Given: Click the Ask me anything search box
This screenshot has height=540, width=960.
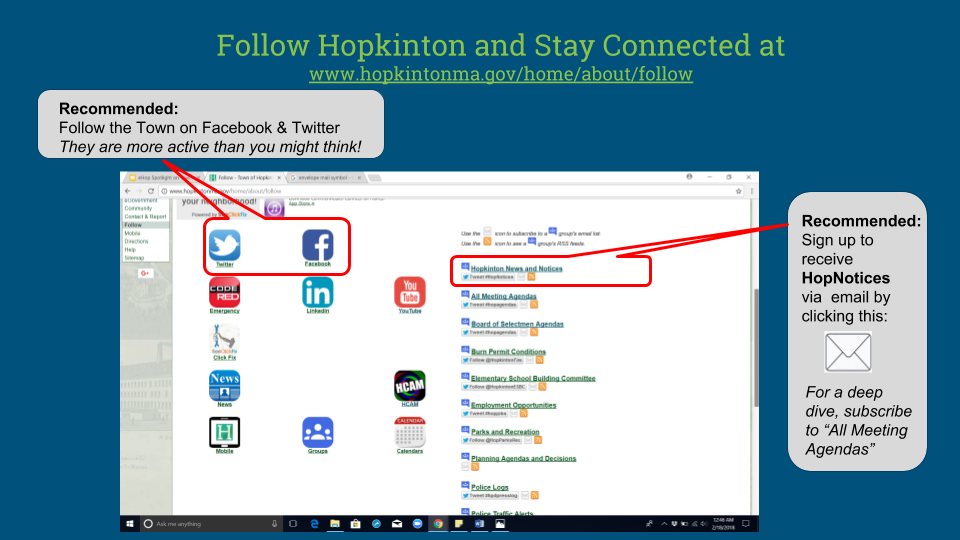Looking at the screenshot, I should 210,524.
